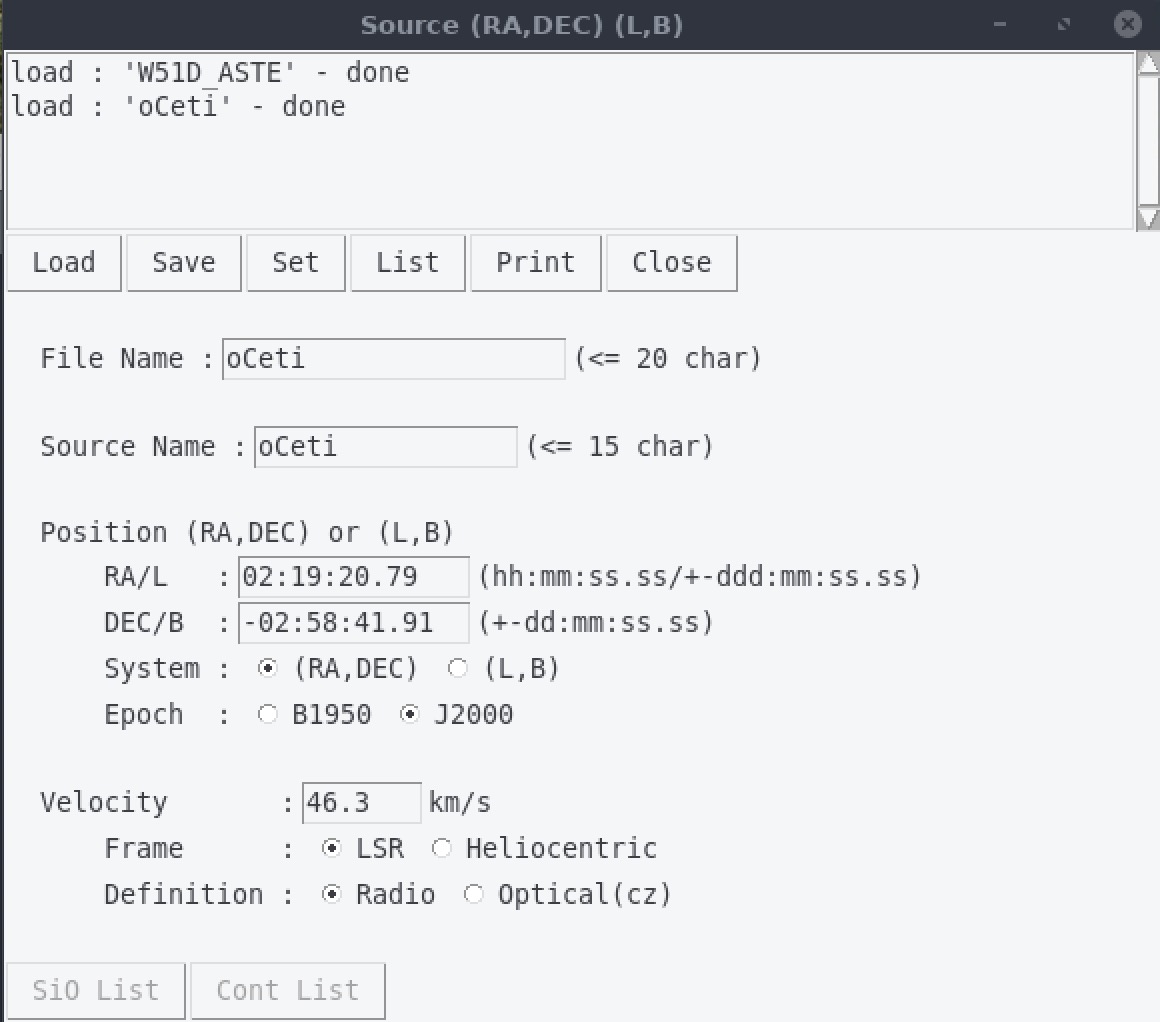Click into the File Name field

(394, 359)
